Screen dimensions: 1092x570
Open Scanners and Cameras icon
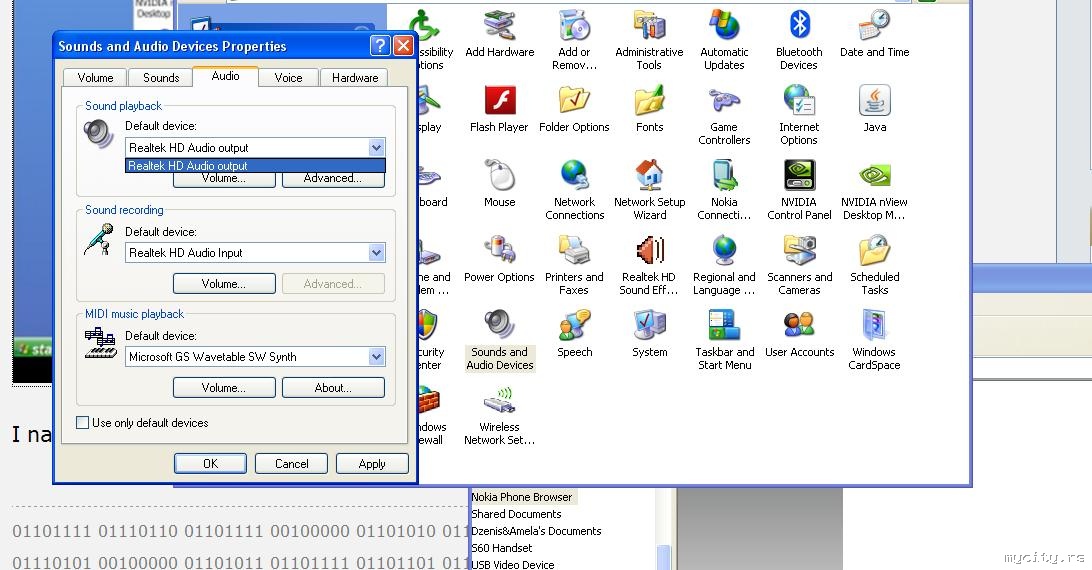(800, 265)
